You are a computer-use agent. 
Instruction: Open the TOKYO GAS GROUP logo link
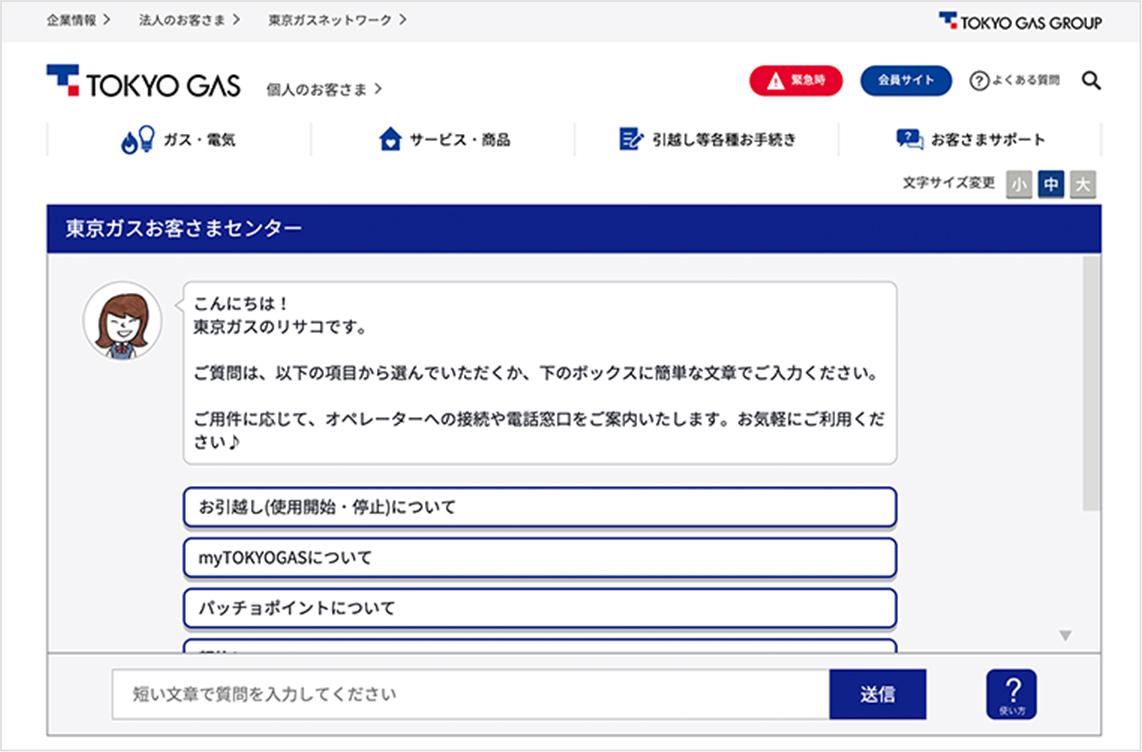[x=1020, y=21]
